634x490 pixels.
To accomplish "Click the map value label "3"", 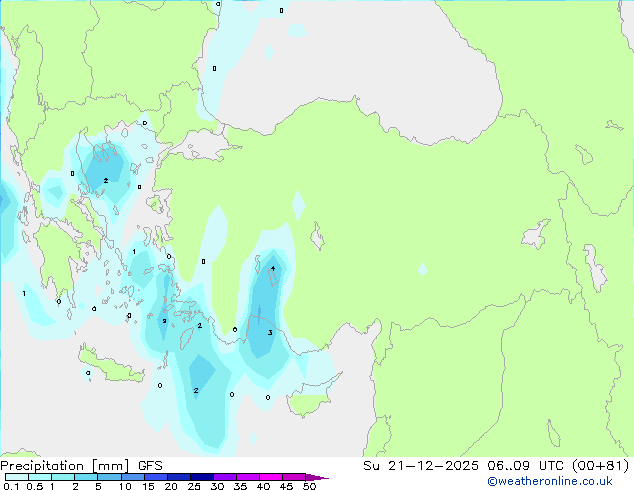I will 270,333.
